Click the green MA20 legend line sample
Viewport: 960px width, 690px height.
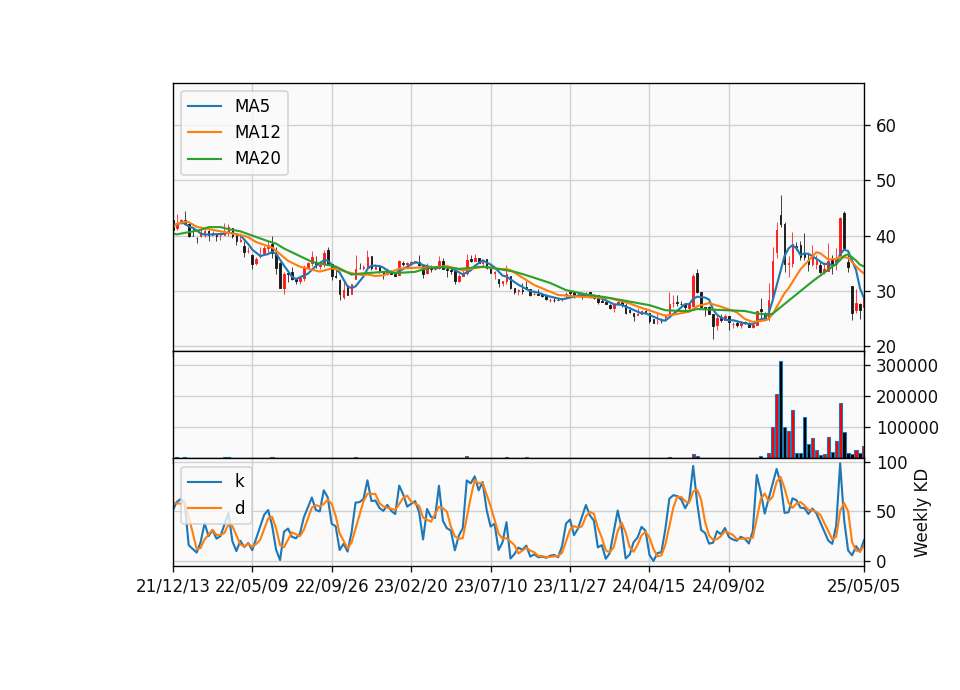204,159
